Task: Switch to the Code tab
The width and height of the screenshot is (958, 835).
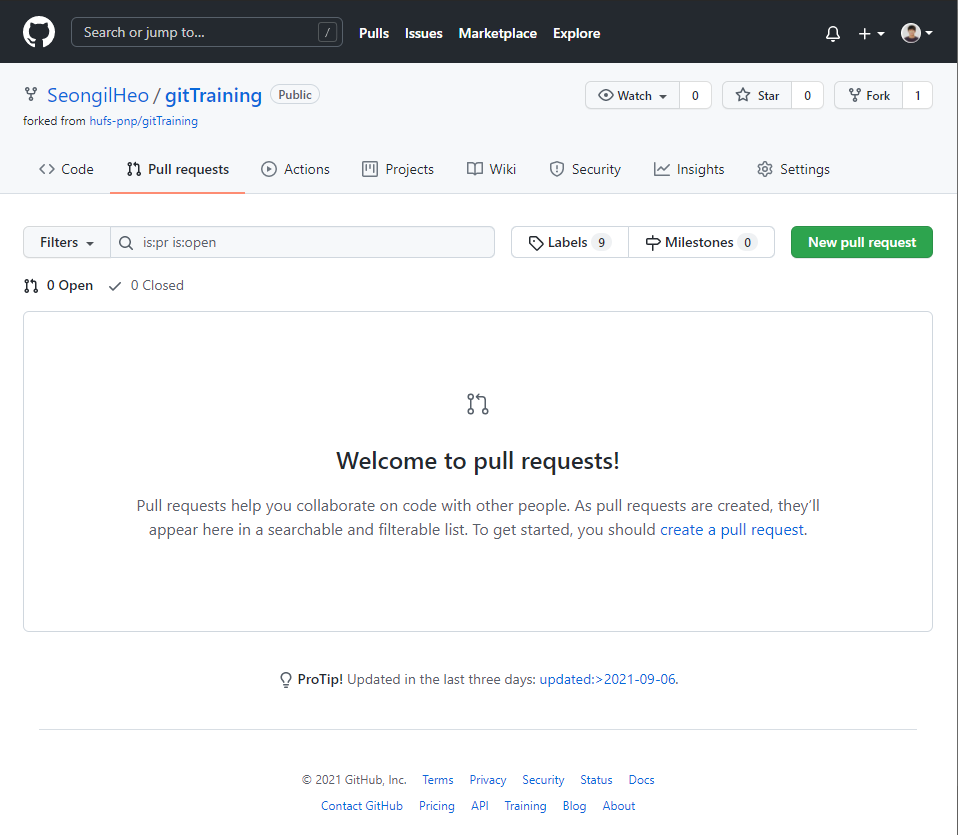Action: click(66, 169)
